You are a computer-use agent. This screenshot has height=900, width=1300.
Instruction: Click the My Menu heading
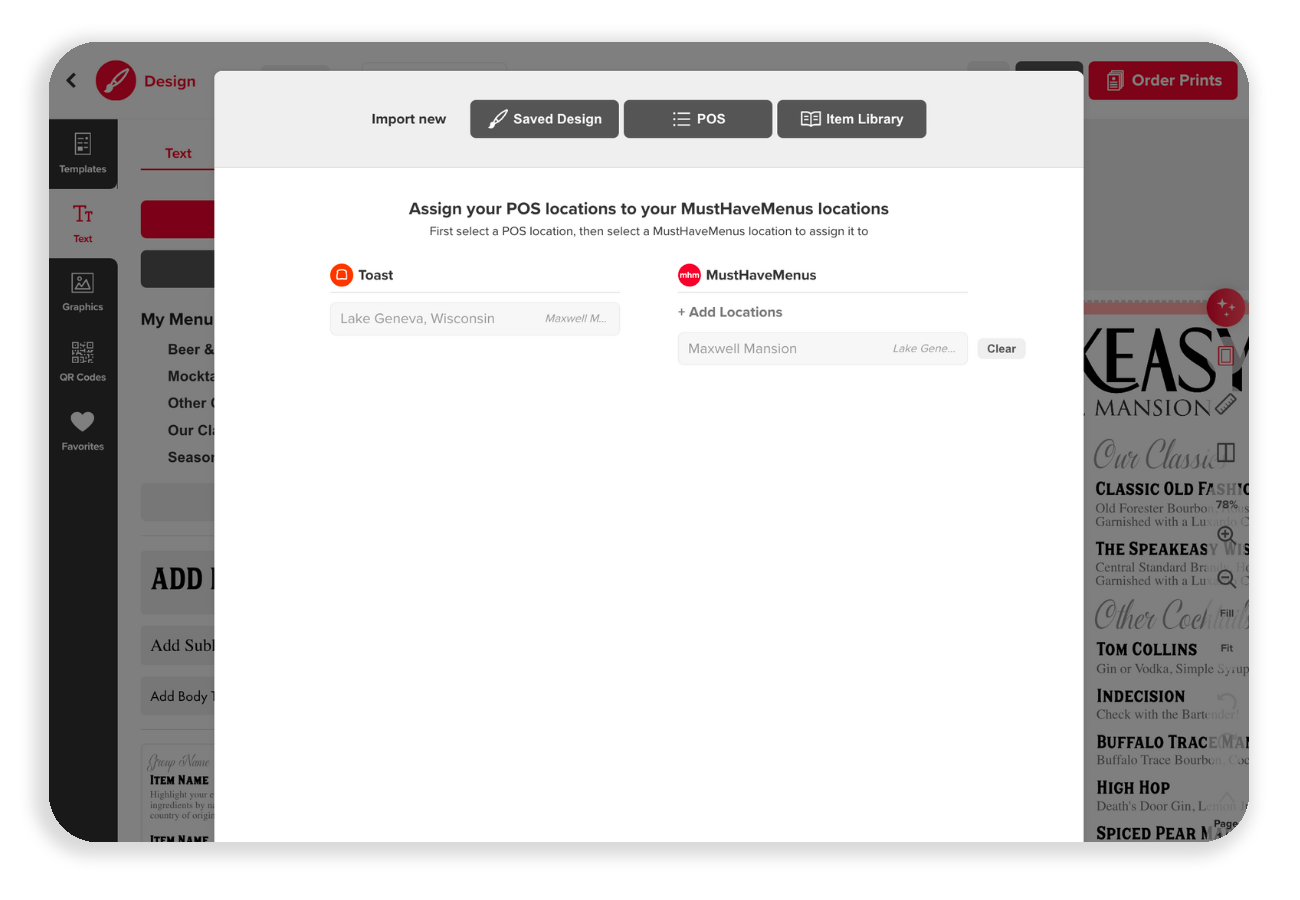(177, 320)
